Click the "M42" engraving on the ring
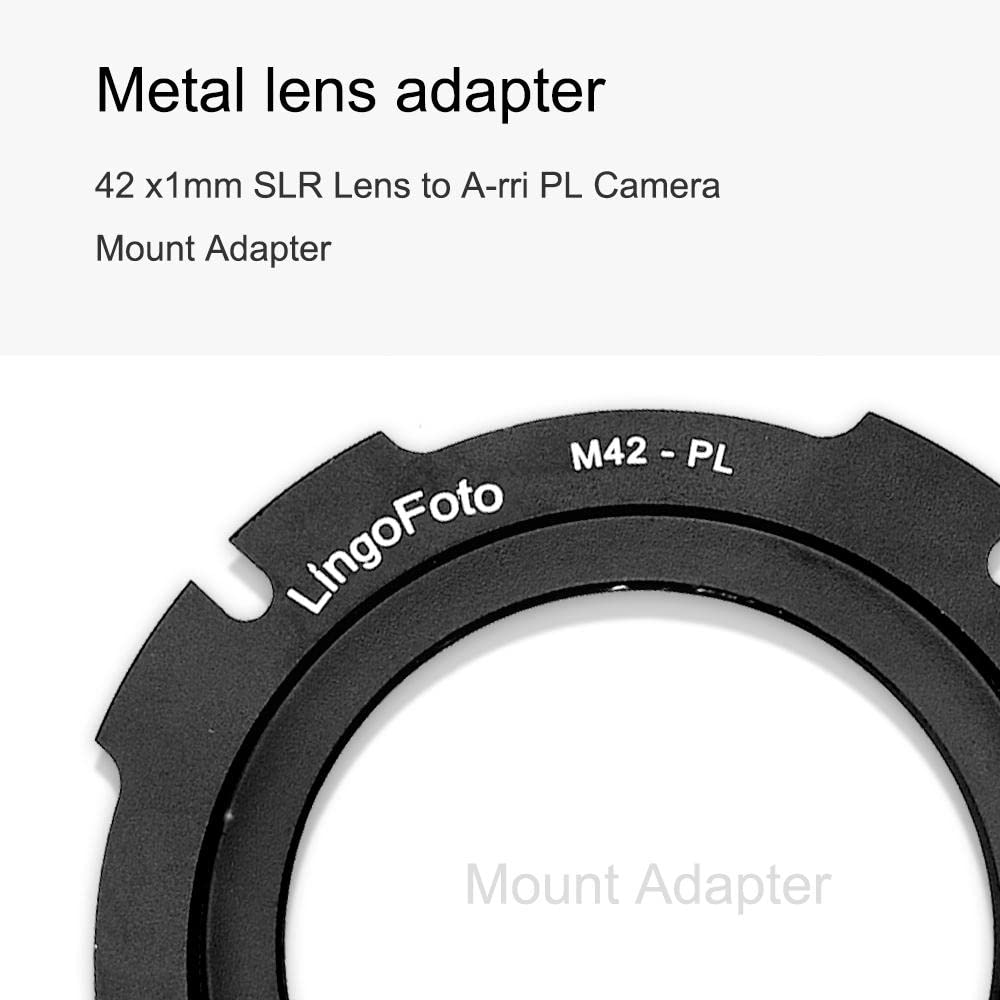 point(609,453)
